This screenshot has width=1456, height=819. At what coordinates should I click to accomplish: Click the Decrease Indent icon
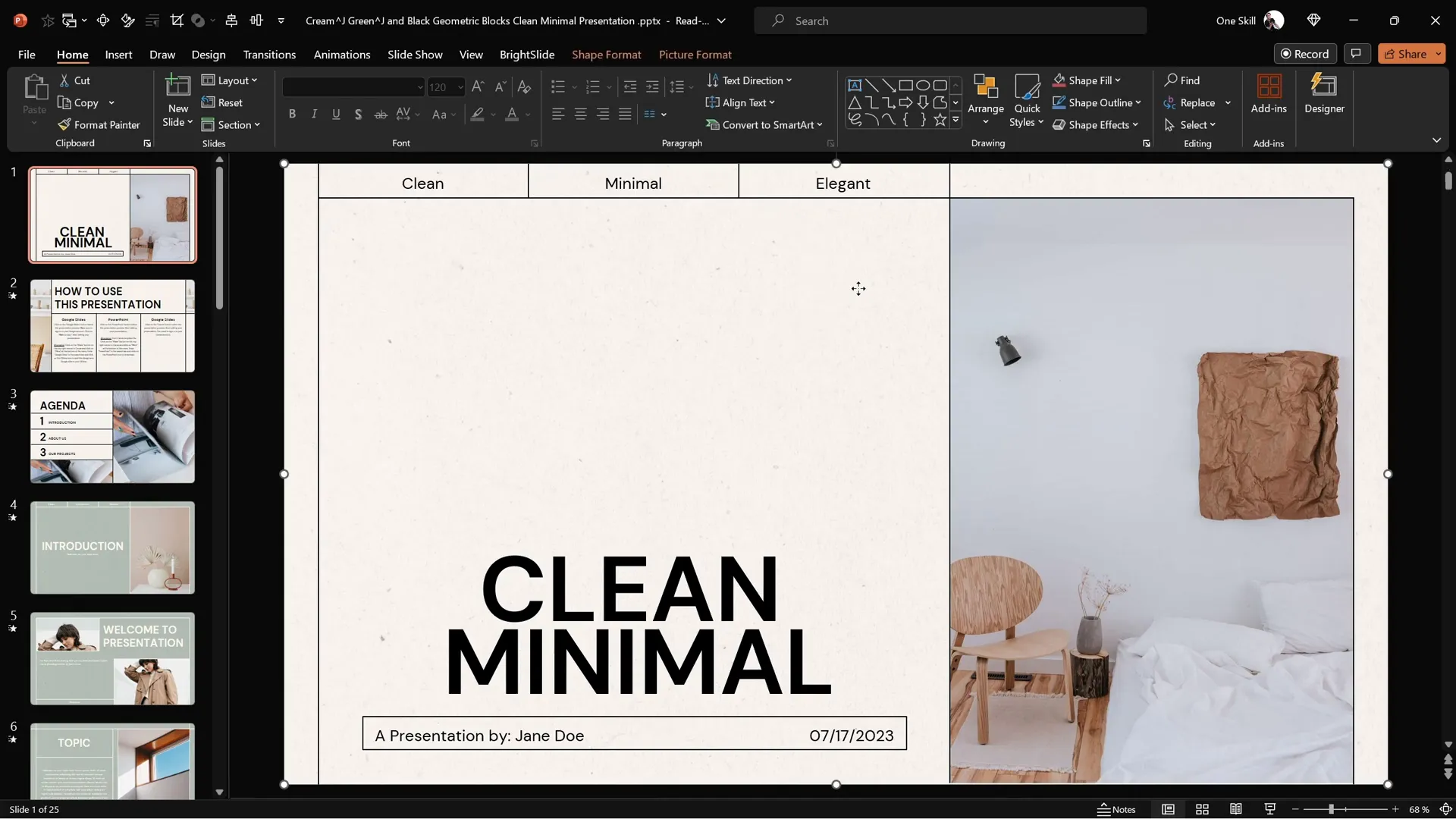630,87
